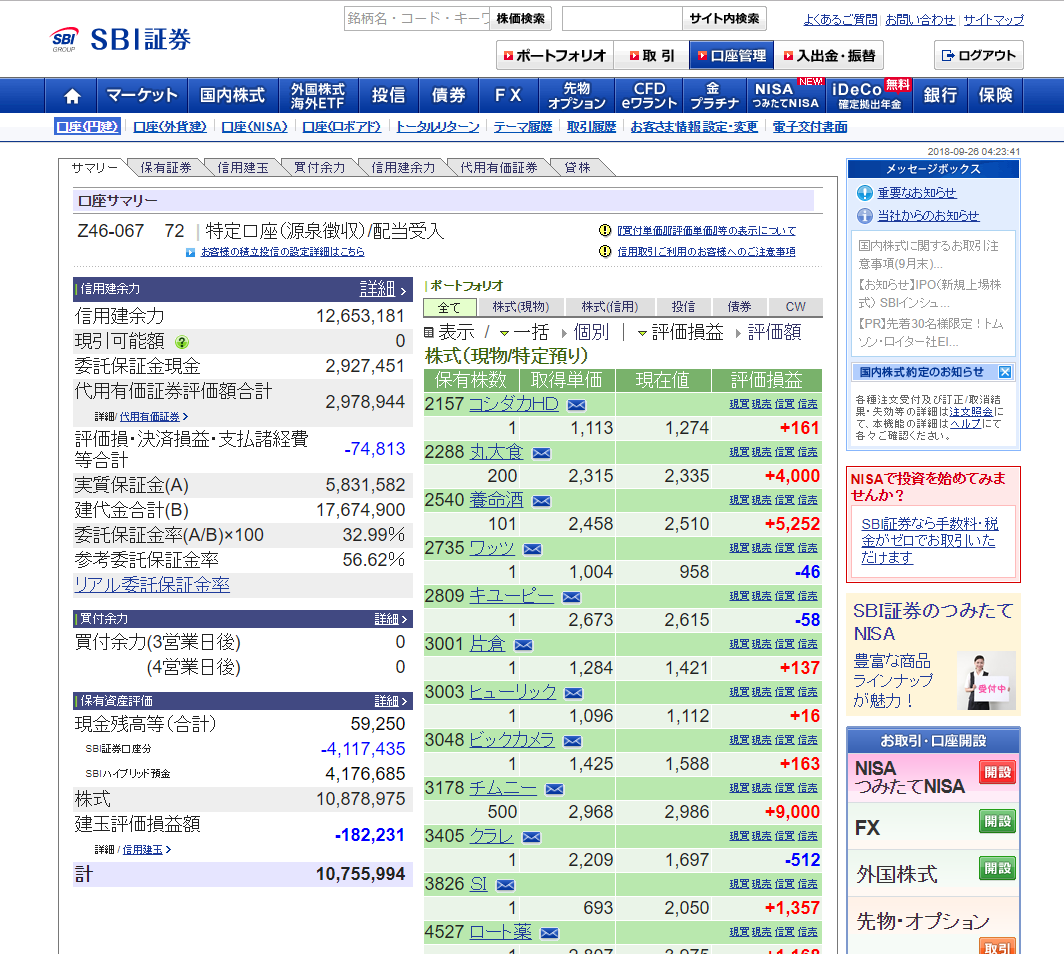Open よくあるご質問 link
Viewport: 1064px width, 954px height.
coord(840,20)
